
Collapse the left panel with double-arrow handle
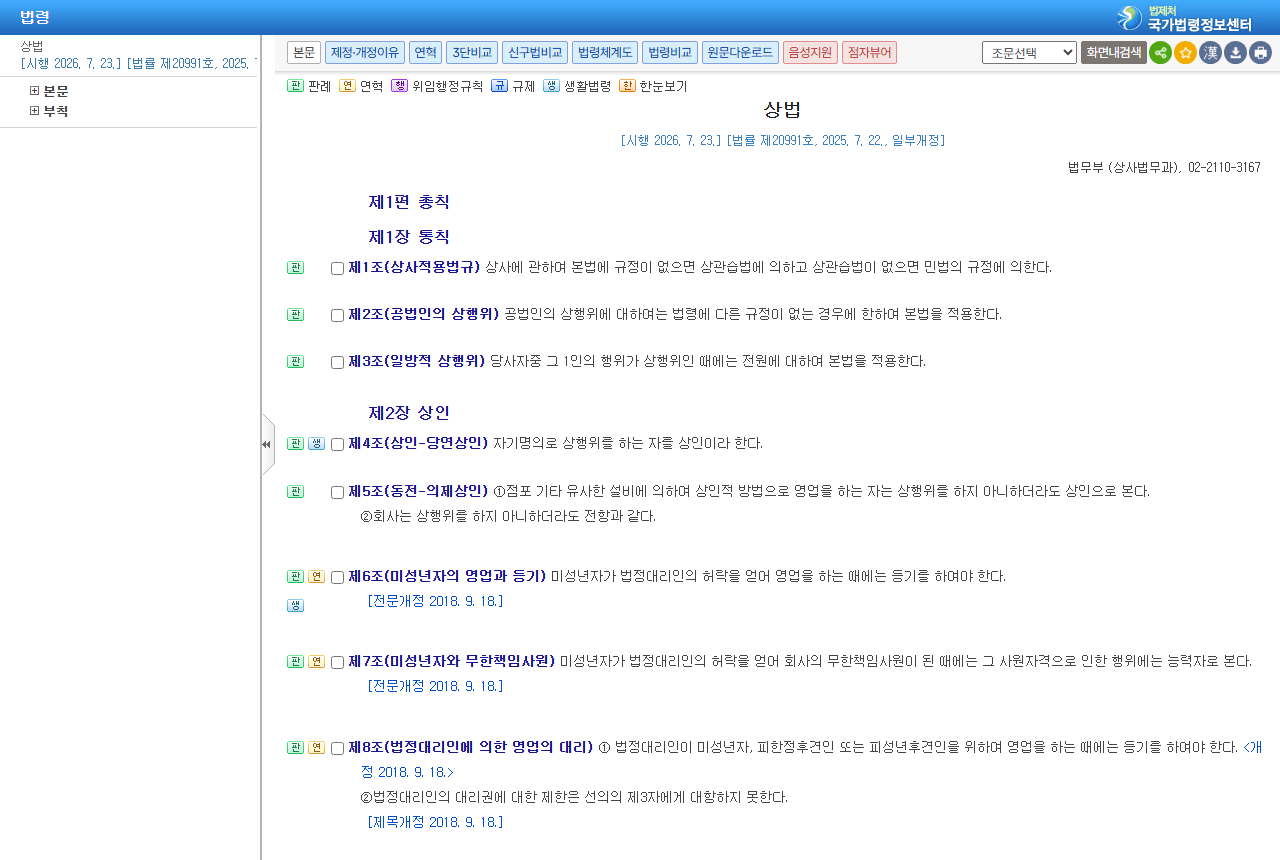click(x=267, y=444)
